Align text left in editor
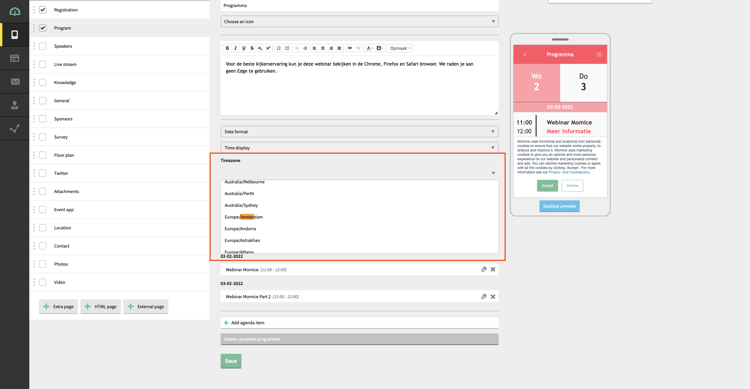 (x=314, y=48)
